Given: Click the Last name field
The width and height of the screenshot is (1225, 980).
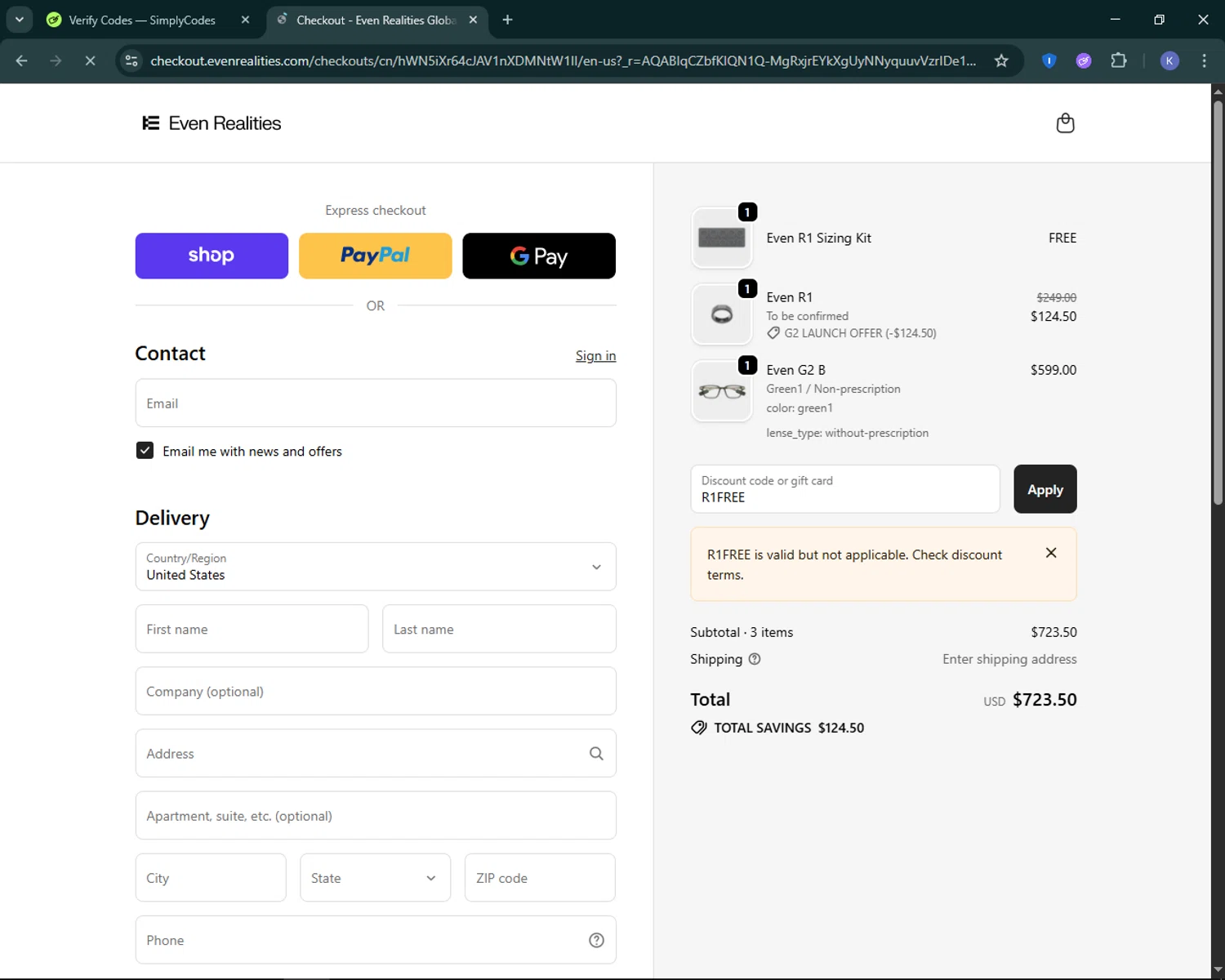Looking at the screenshot, I should point(499,629).
